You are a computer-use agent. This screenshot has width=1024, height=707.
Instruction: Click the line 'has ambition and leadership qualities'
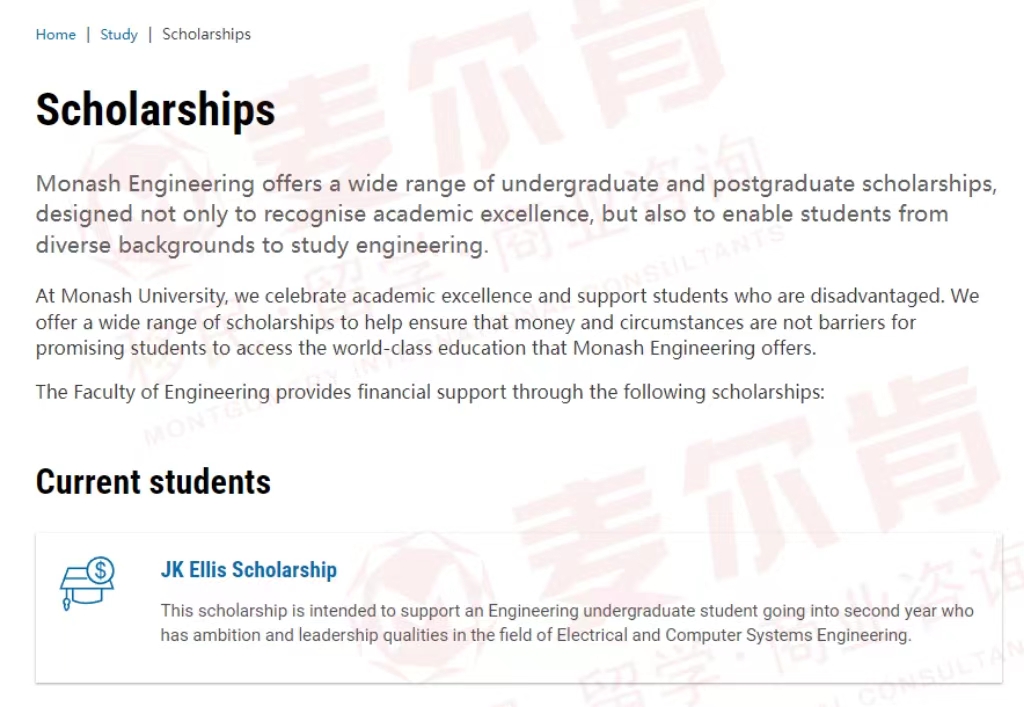pyautogui.click(x=536, y=635)
